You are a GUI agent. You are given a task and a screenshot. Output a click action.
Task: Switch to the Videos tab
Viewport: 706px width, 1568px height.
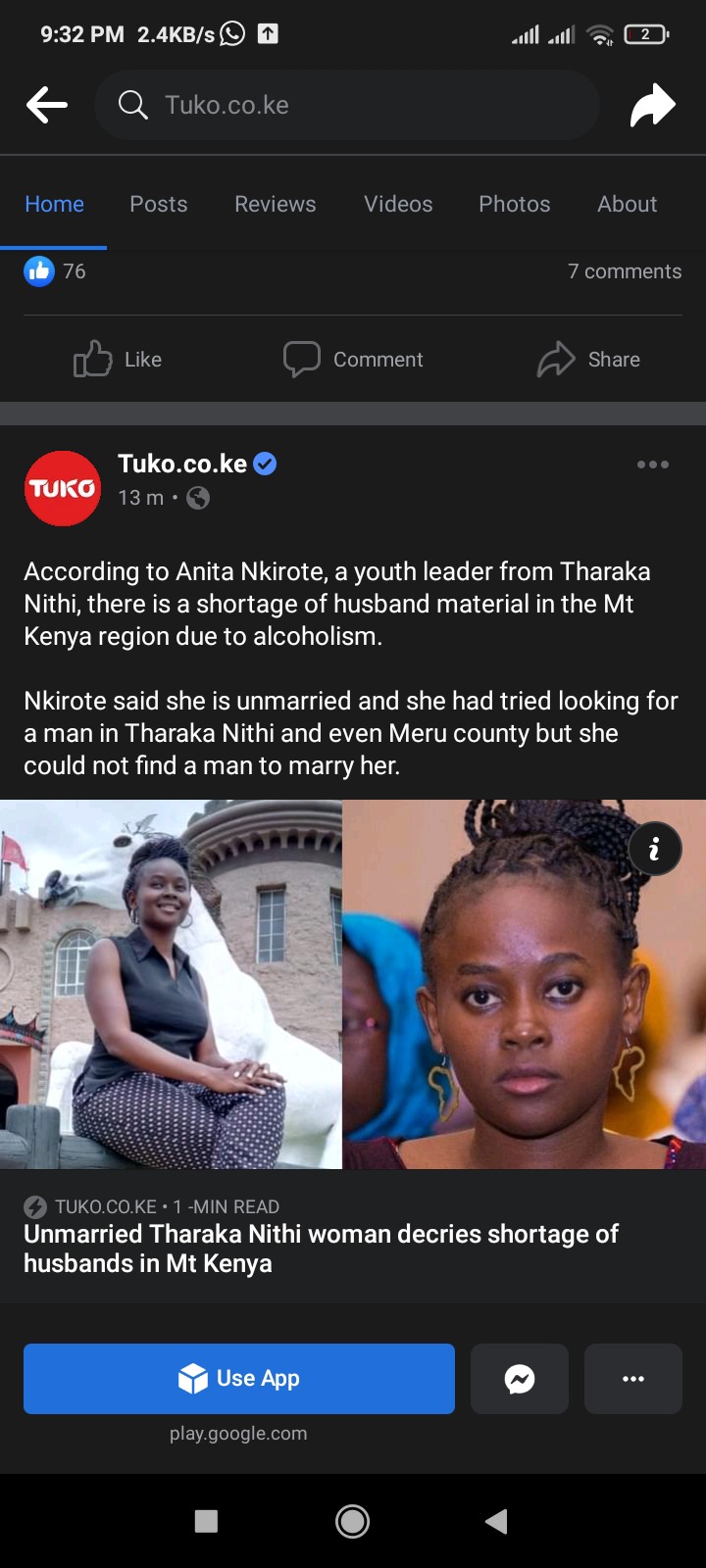tap(398, 204)
